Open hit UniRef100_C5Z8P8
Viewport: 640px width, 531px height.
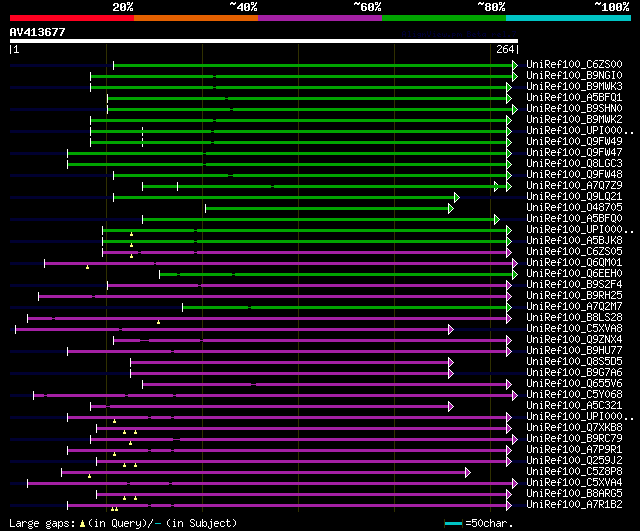[574, 472]
